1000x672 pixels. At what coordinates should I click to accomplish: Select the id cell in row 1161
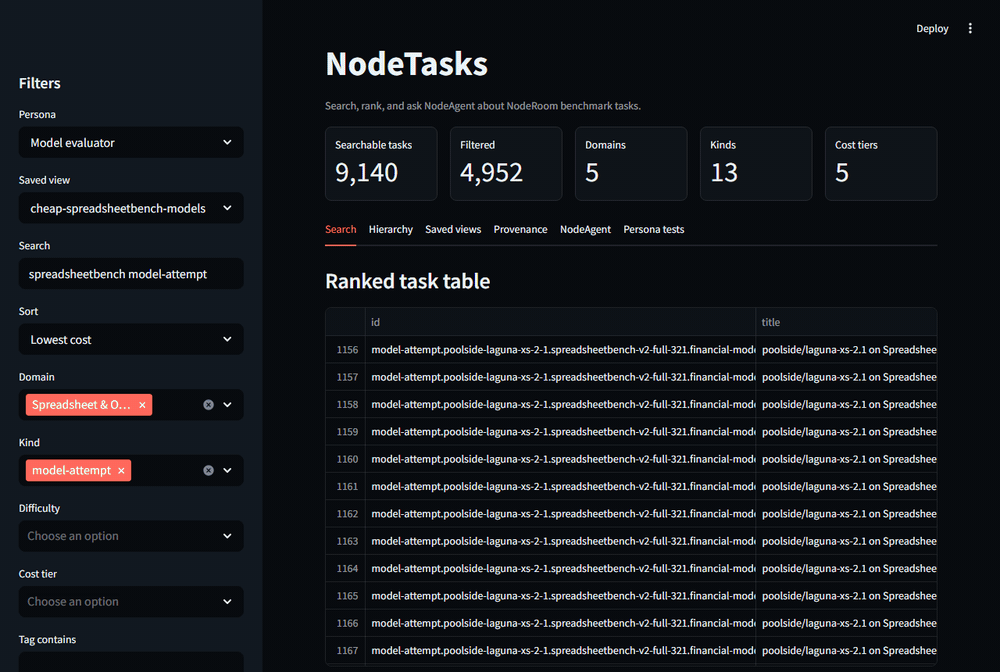click(561, 486)
